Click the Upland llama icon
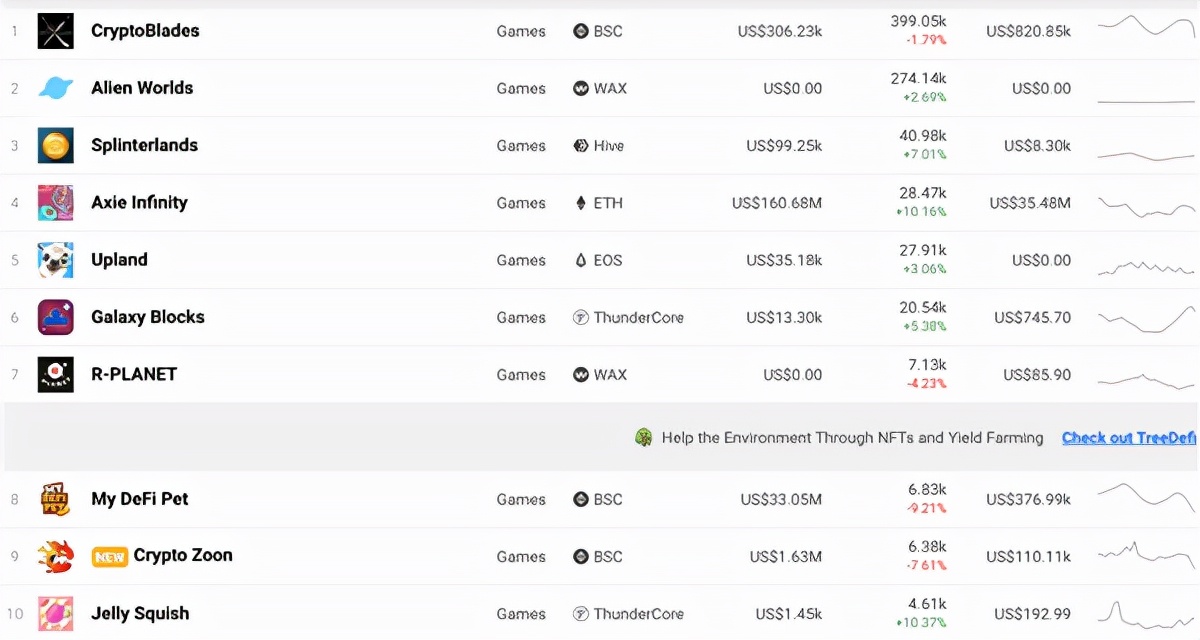Screen dimensions: 1200x640 (x=55, y=260)
